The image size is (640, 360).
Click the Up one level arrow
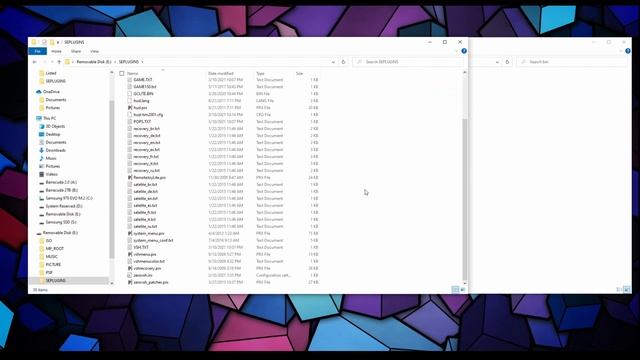[x=59, y=62]
